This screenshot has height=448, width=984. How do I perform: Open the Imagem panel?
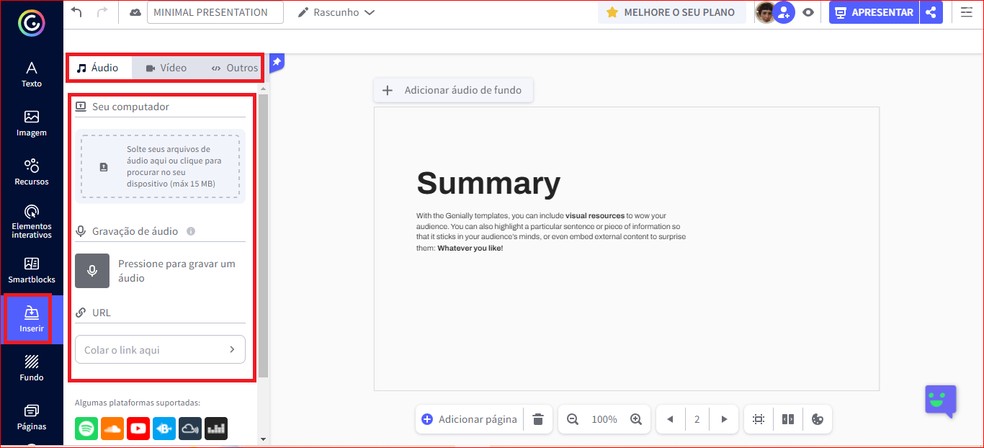[x=31, y=123]
